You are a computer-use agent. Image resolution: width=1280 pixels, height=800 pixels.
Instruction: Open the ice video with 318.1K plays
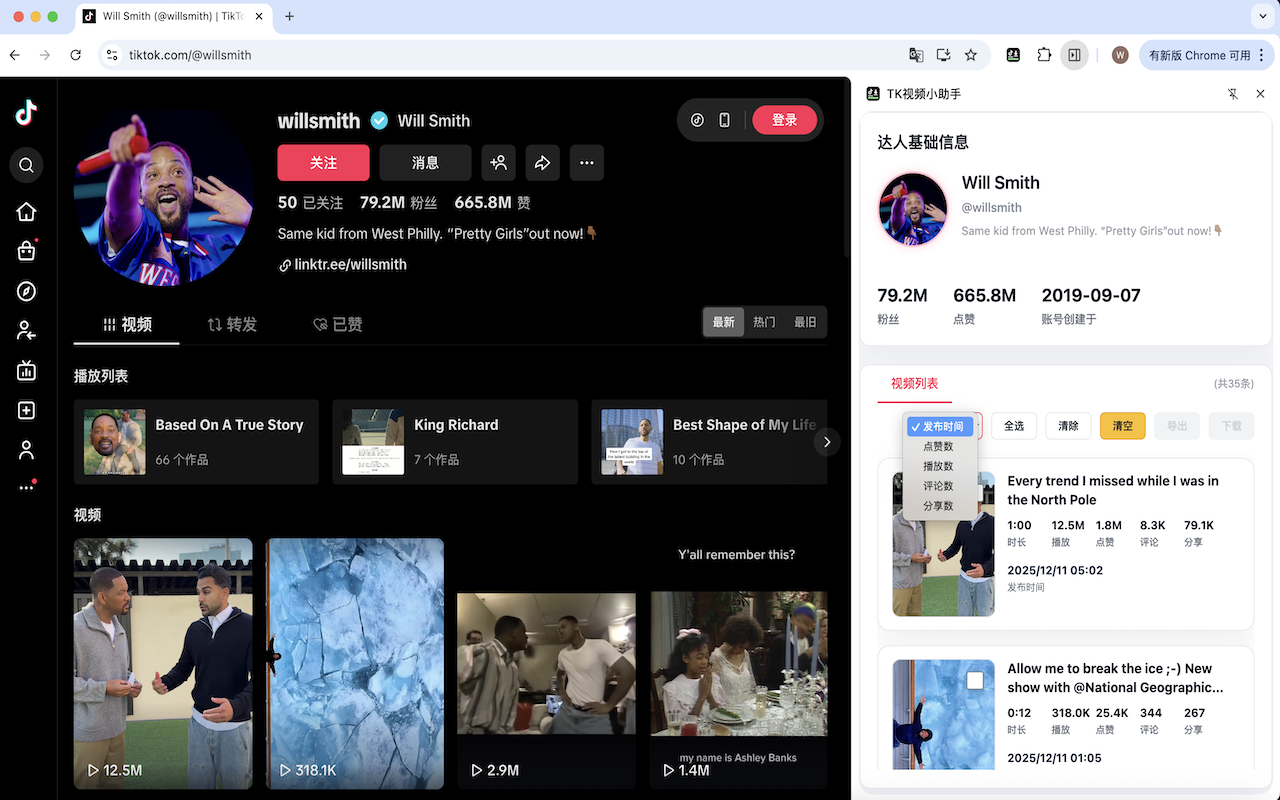click(355, 664)
